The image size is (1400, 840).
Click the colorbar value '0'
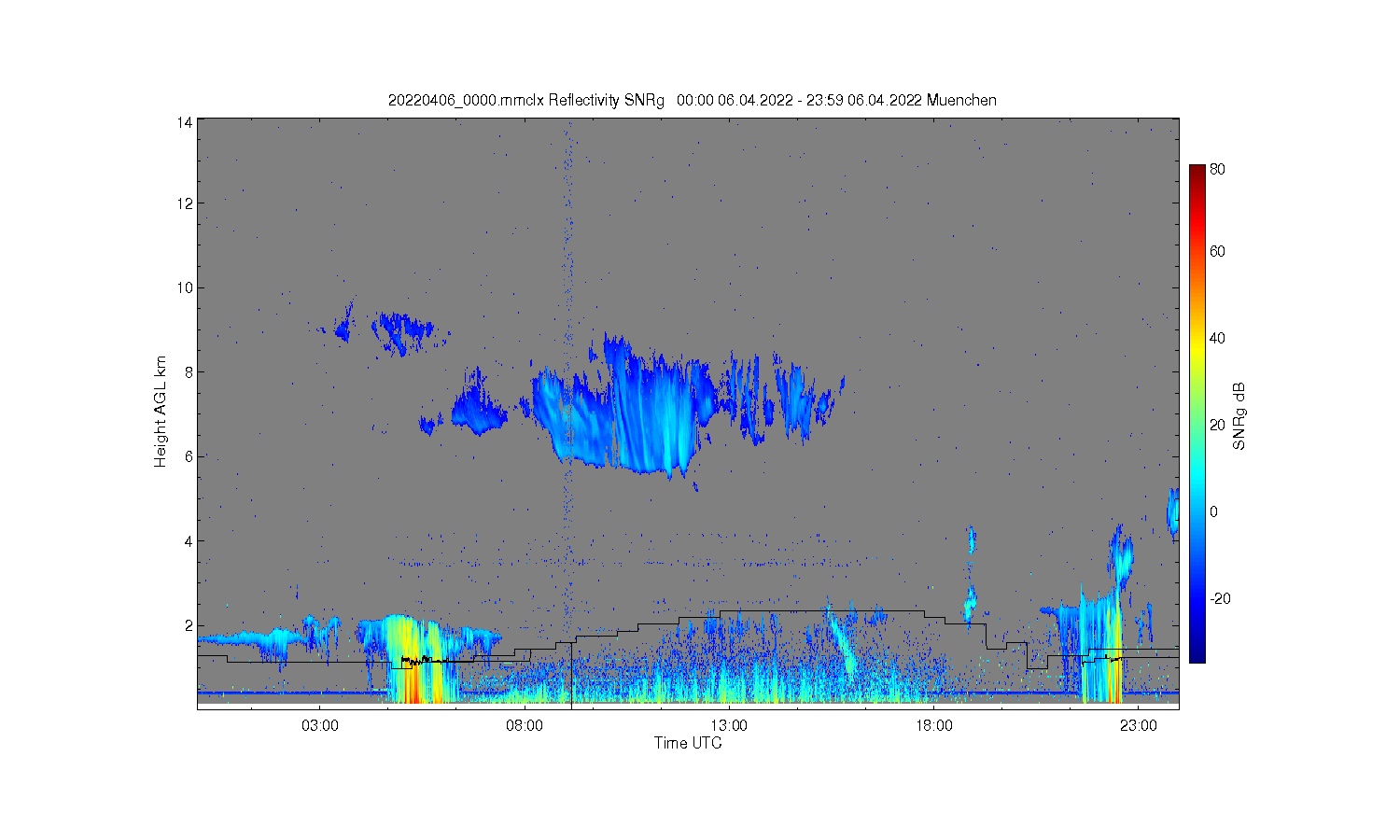point(1213,511)
